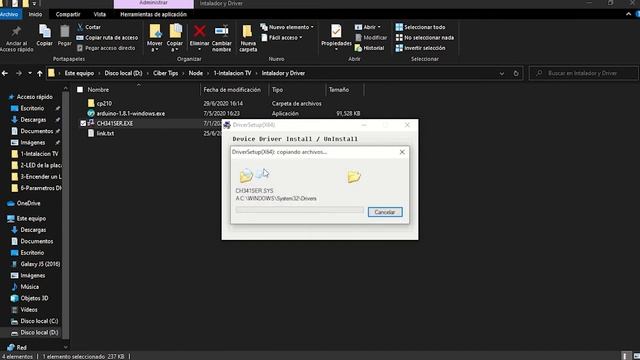Click the Anclar al Acceso rápido pin icon
The height and width of the screenshot is (360, 640).
point(16,32)
